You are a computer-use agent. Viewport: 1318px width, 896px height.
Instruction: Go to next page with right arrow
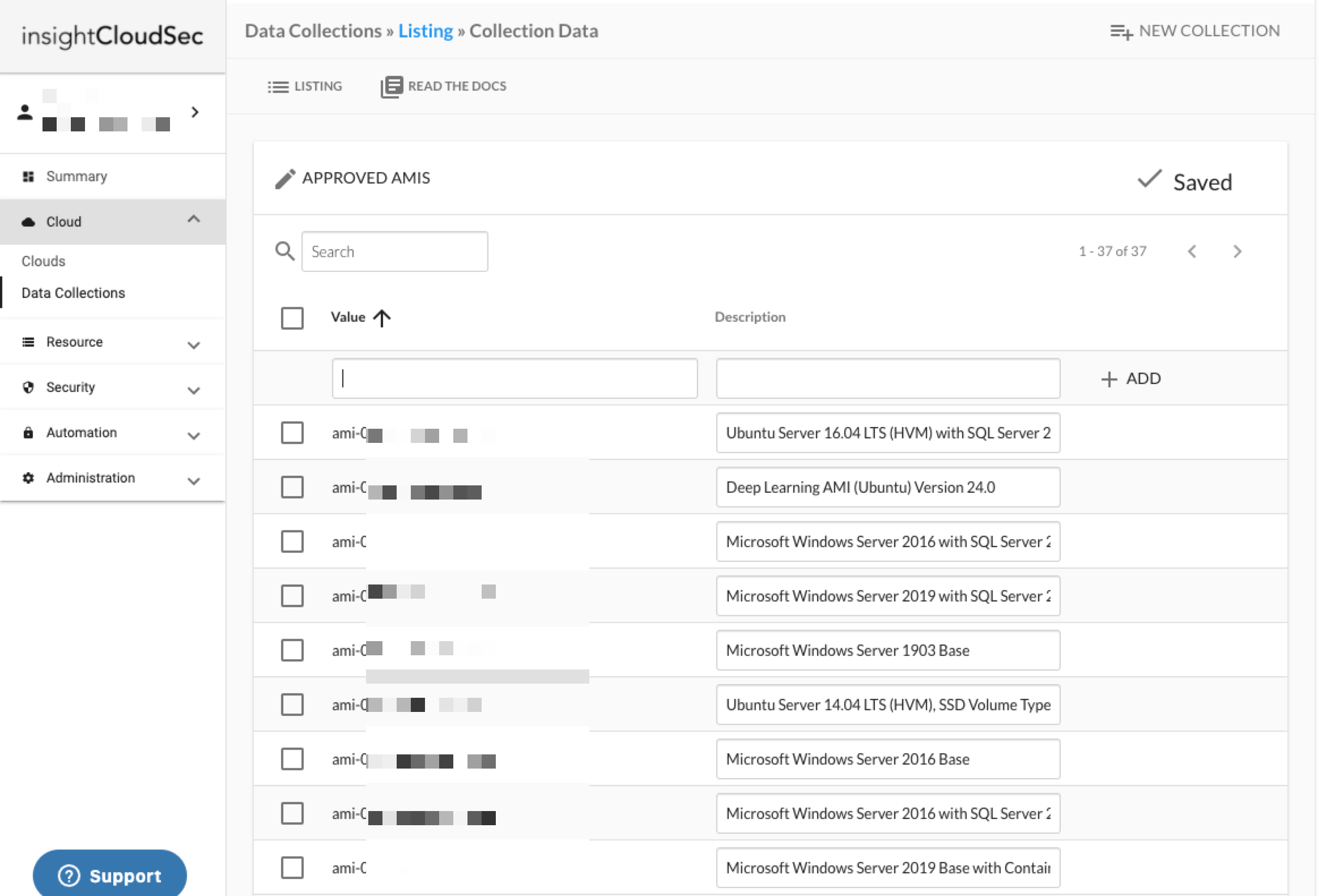(x=1237, y=251)
